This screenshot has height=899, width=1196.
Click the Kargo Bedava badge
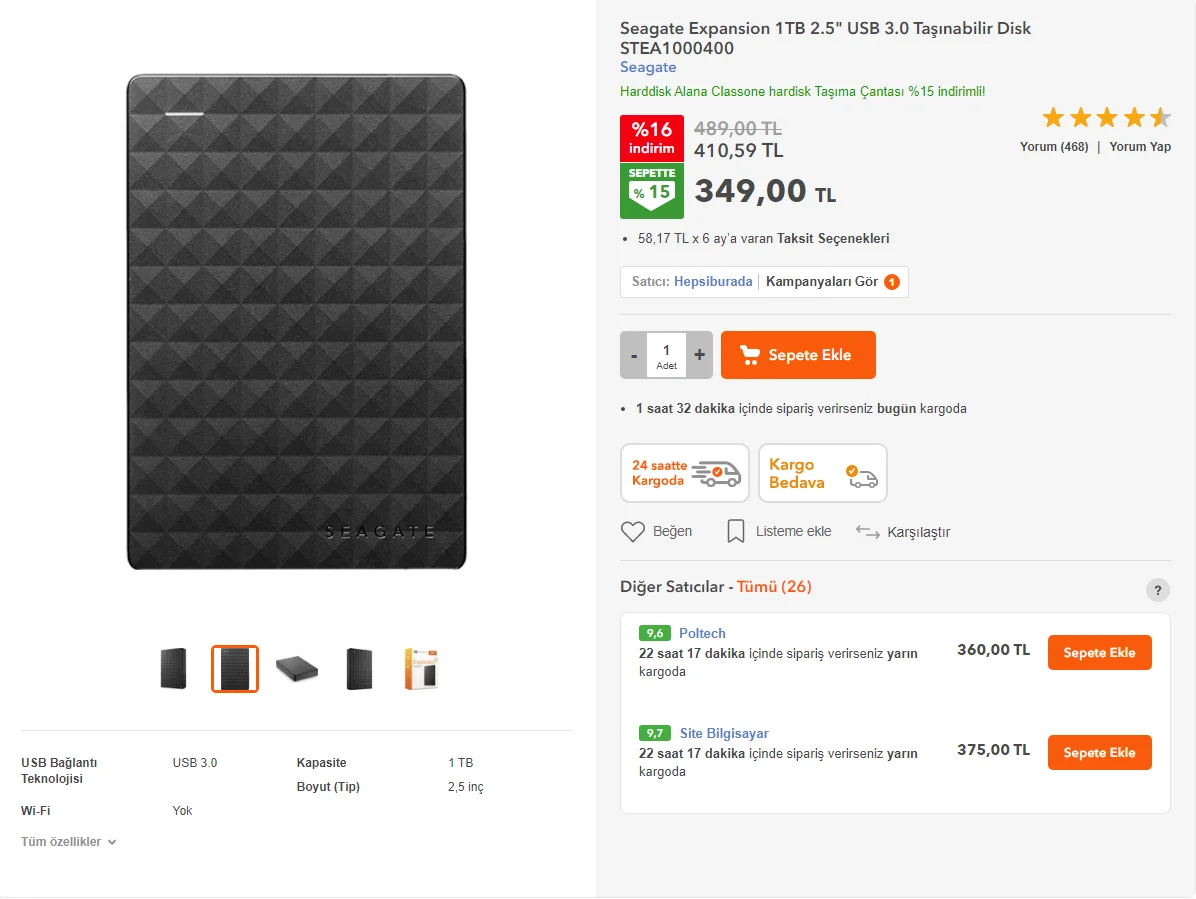pyautogui.click(x=823, y=473)
